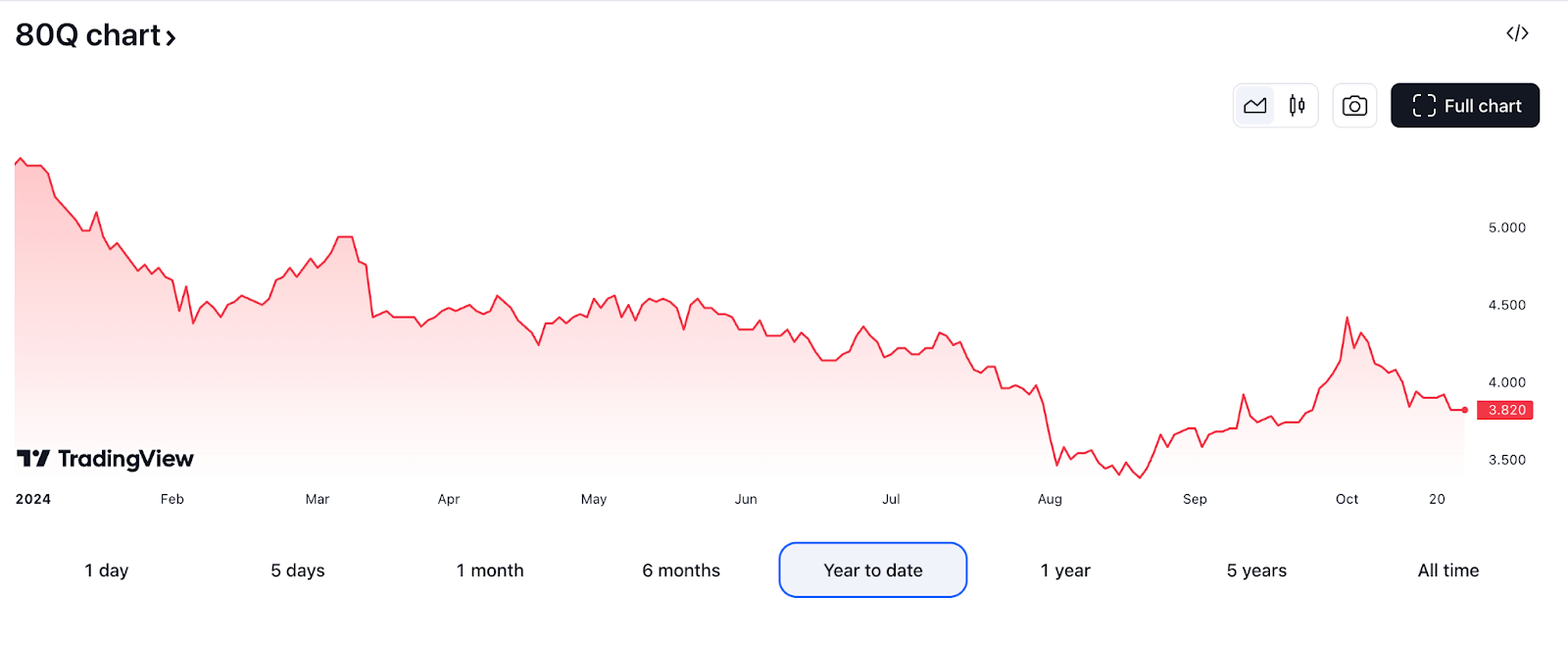
Task: Select the 5 years range
Action: 1256,571
